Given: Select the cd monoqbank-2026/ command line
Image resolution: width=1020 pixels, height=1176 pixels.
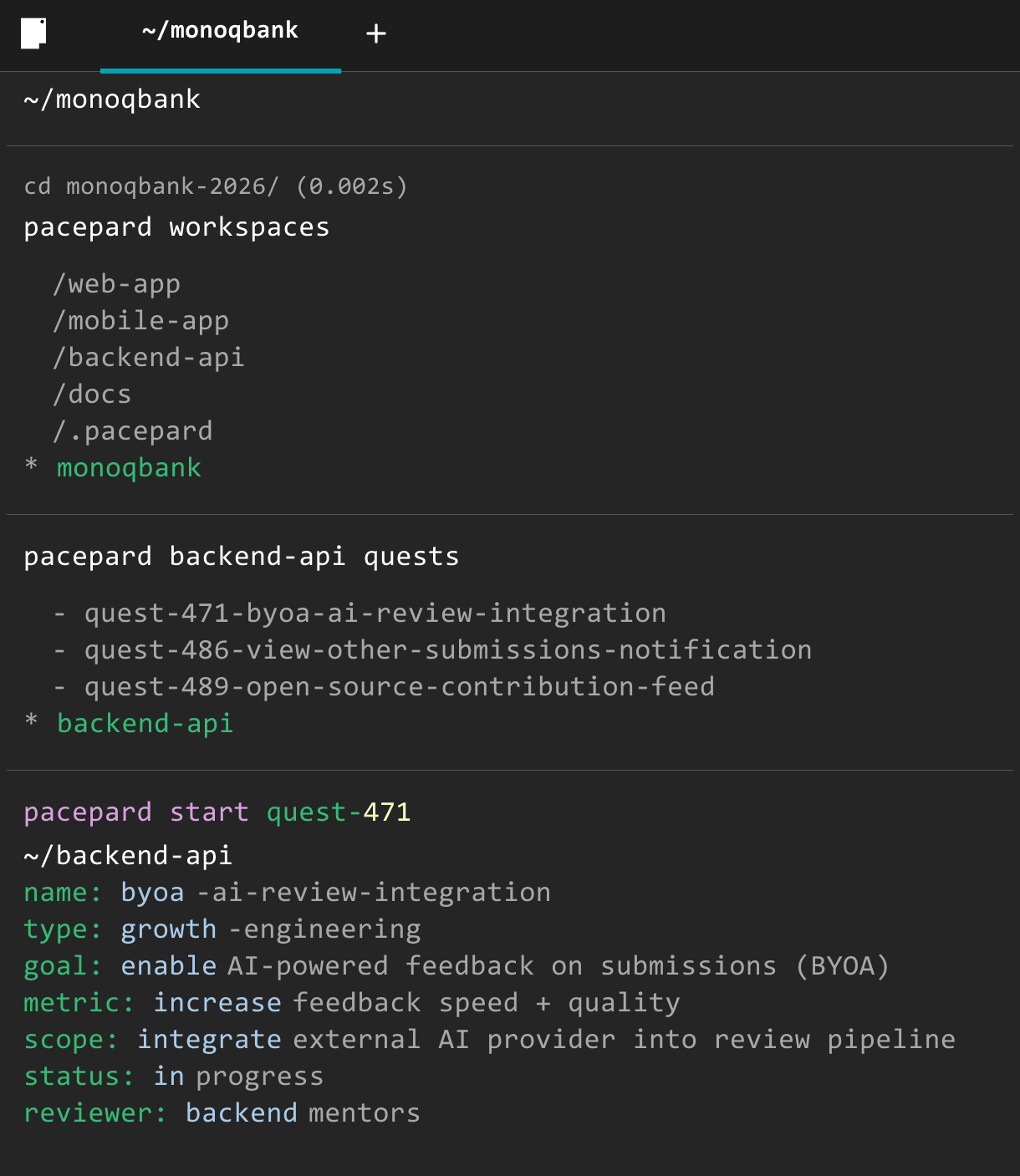Looking at the screenshot, I should pos(215,186).
